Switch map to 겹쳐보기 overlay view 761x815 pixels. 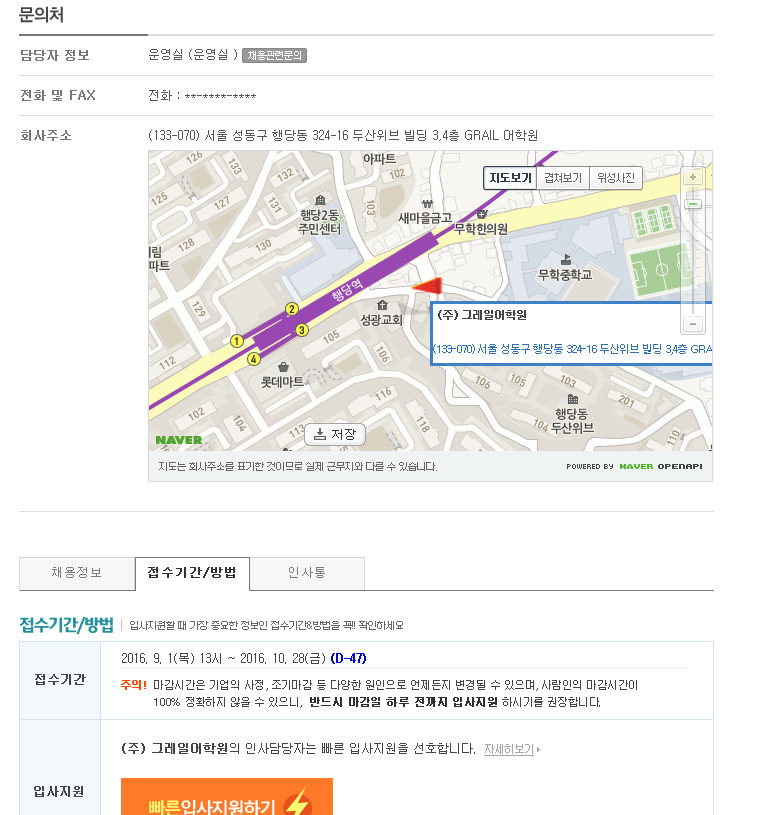[x=563, y=178]
